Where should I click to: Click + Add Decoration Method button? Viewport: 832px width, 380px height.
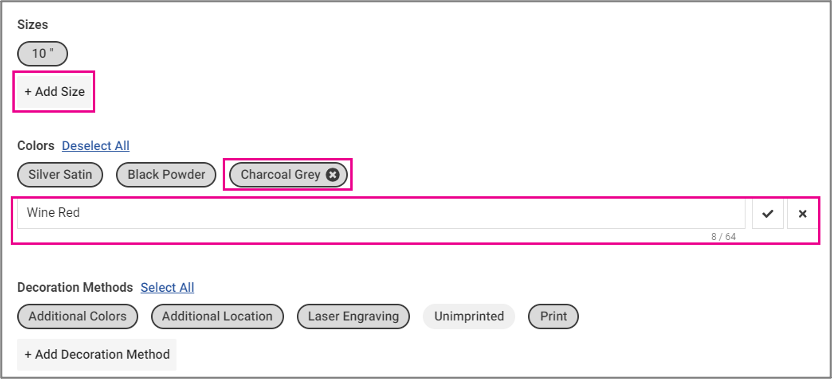[97, 355]
